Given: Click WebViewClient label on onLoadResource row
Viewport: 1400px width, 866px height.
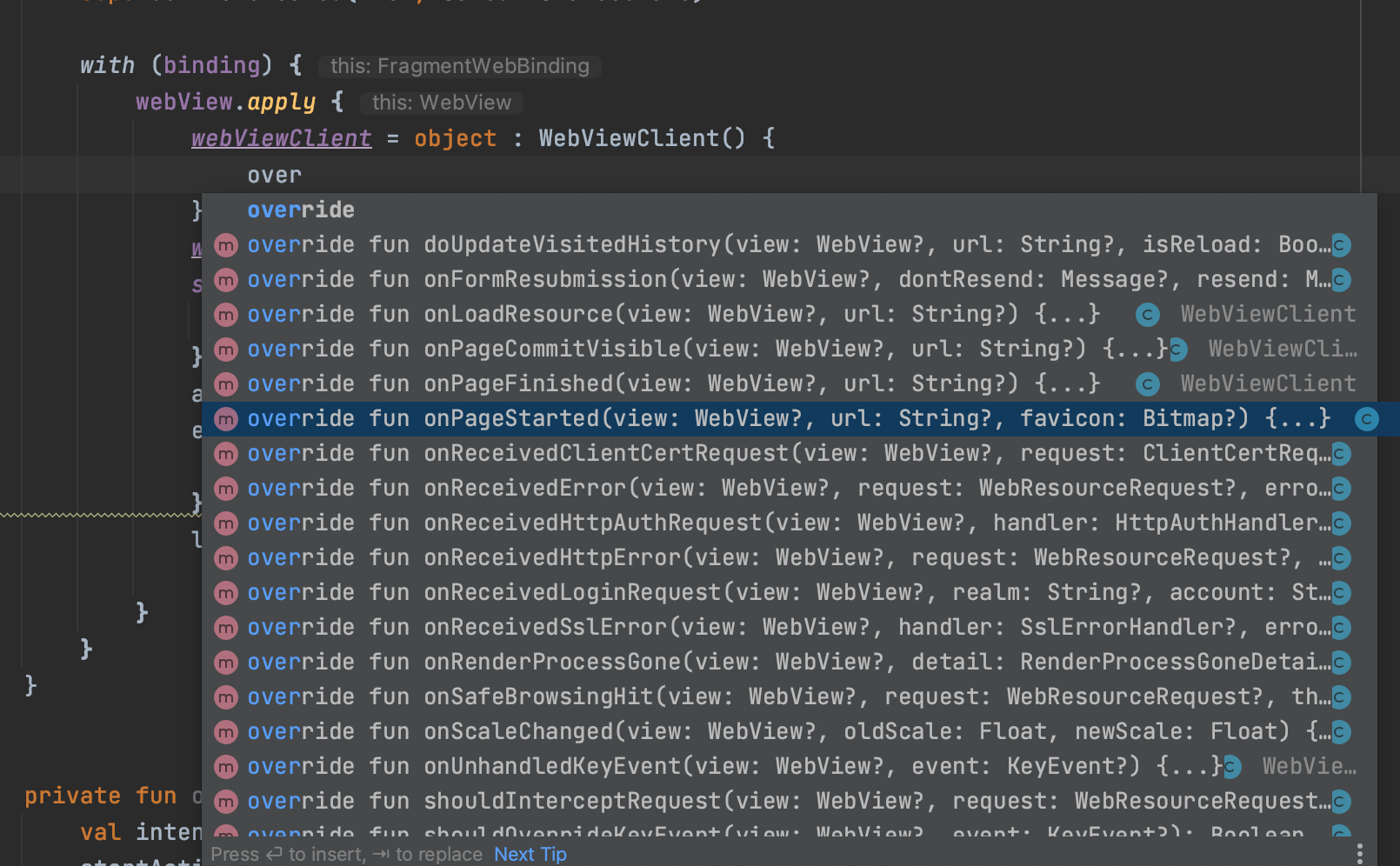Looking at the screenshot, I should tap(1268, 314).
